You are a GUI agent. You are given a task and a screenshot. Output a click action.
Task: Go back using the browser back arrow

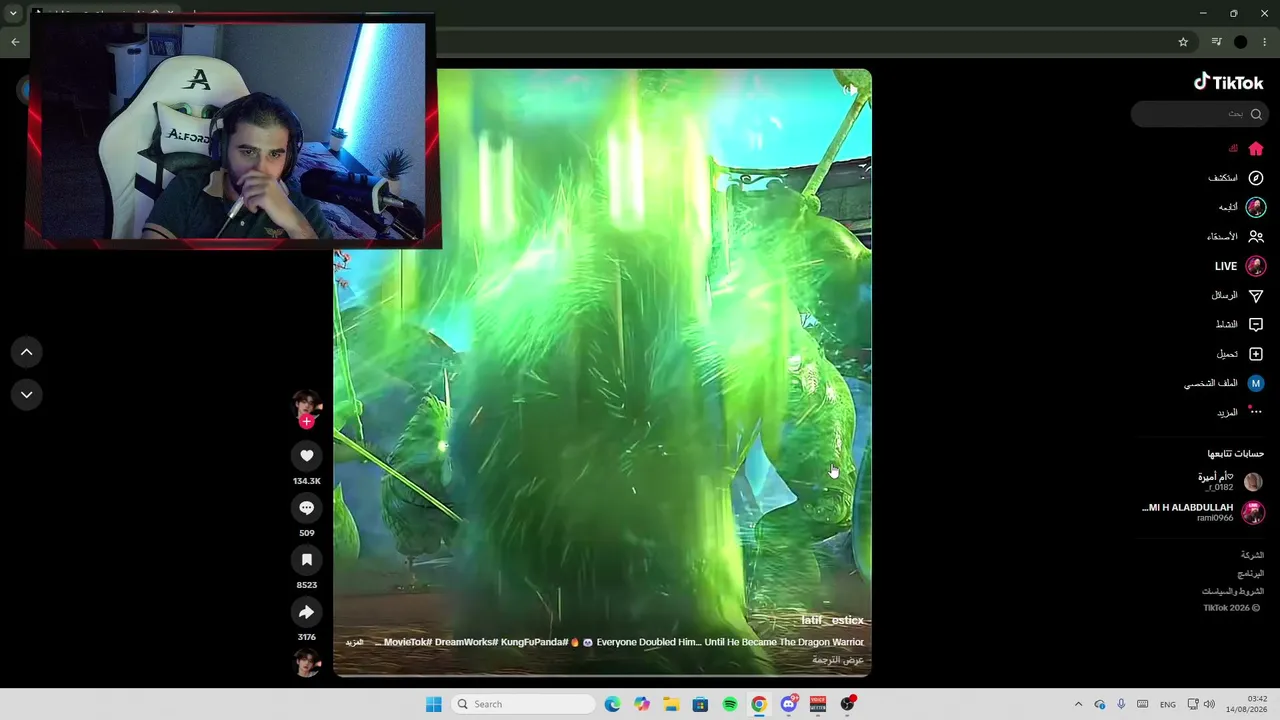click(x=15, y=42)
